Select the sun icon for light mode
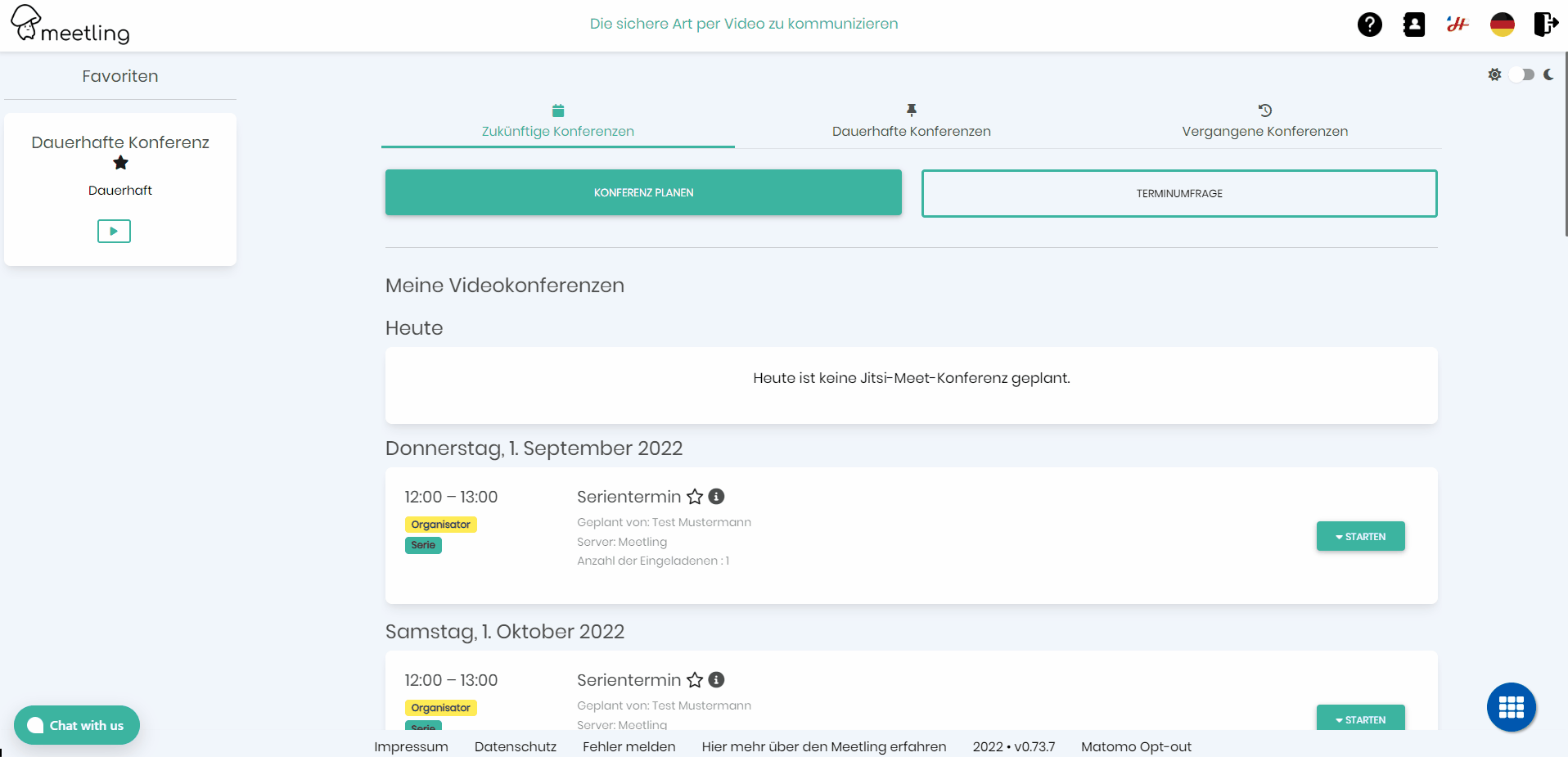 (1494, 74)
